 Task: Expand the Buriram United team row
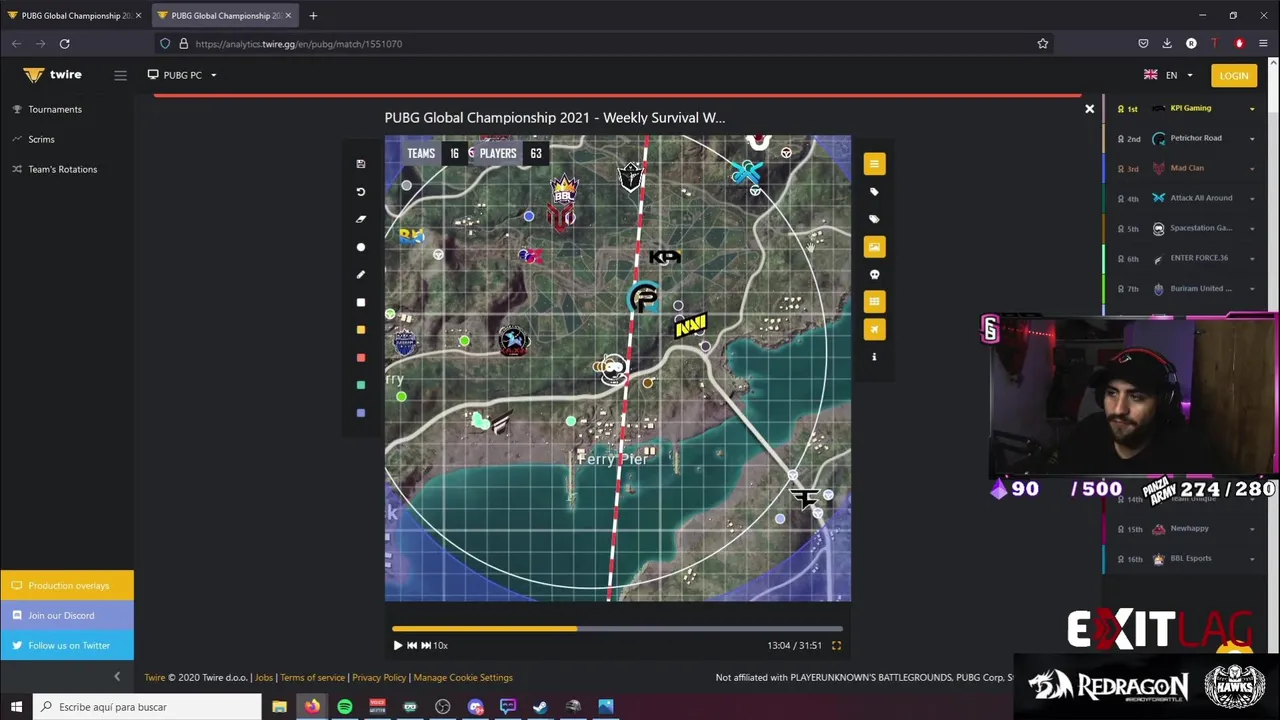click(1252, 289)
